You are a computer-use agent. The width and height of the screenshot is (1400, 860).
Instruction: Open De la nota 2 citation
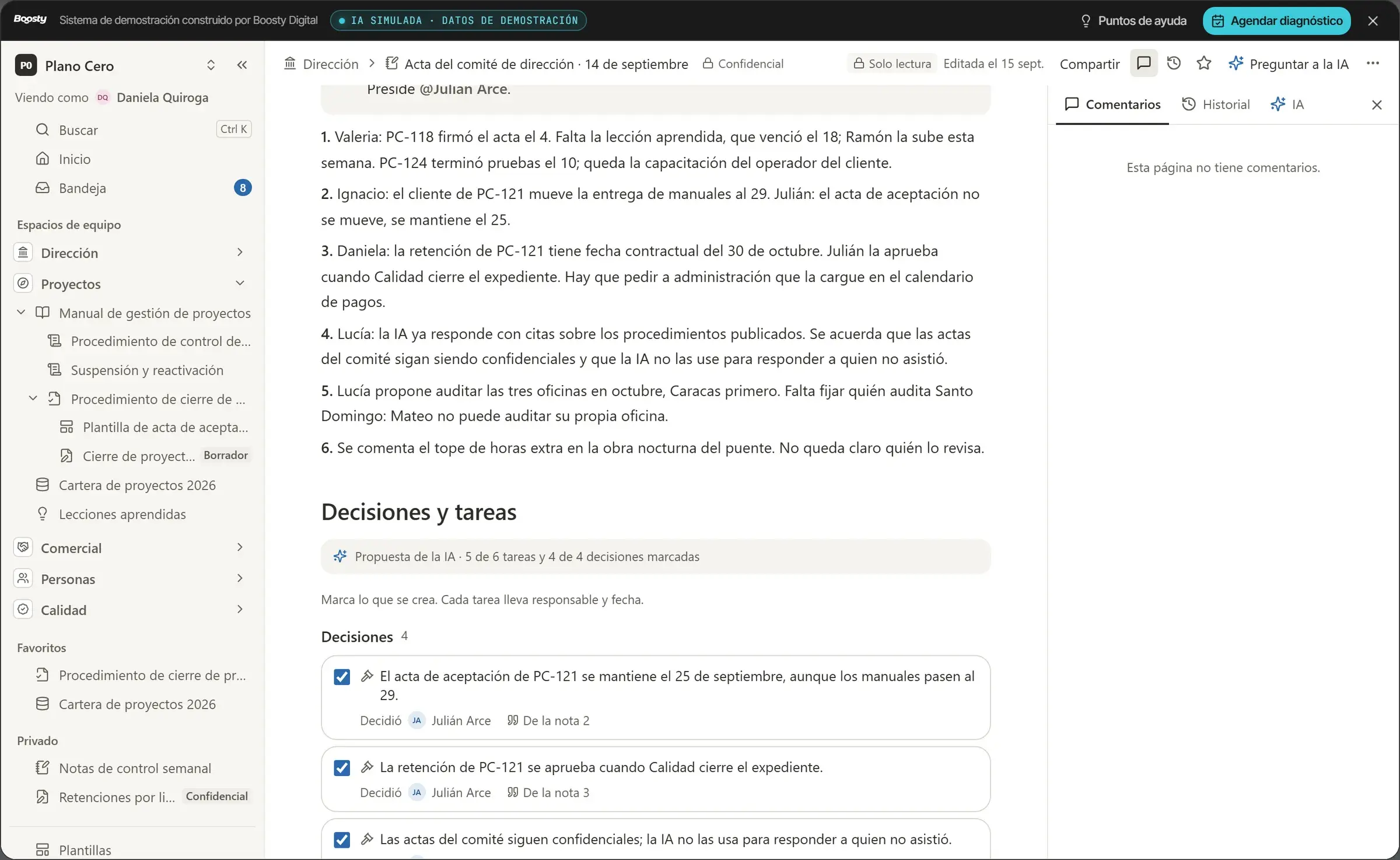(548, 721)
